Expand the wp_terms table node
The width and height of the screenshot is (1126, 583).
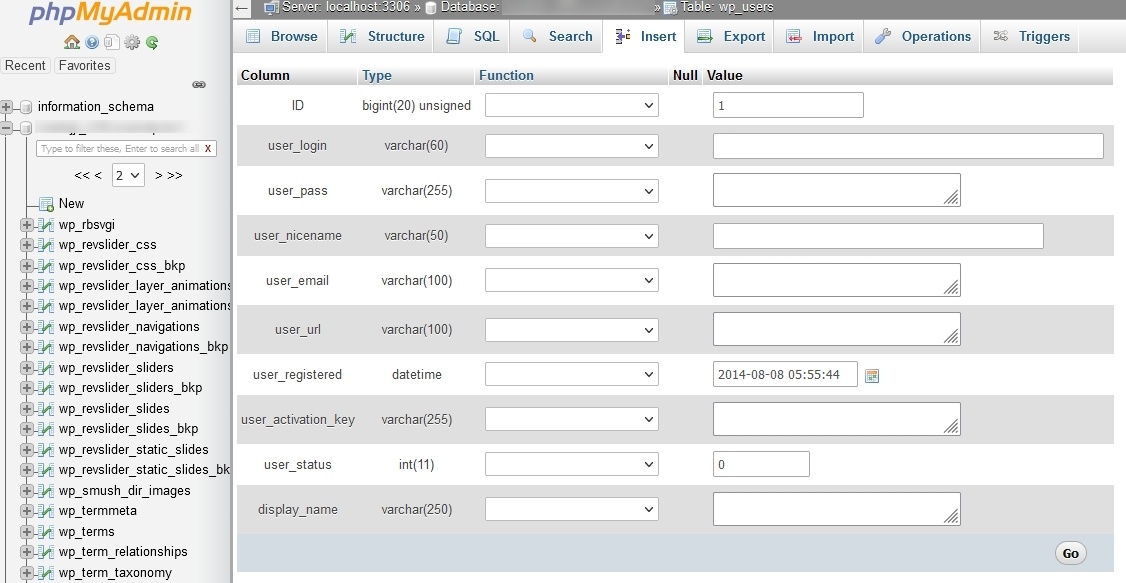(27, 531)
